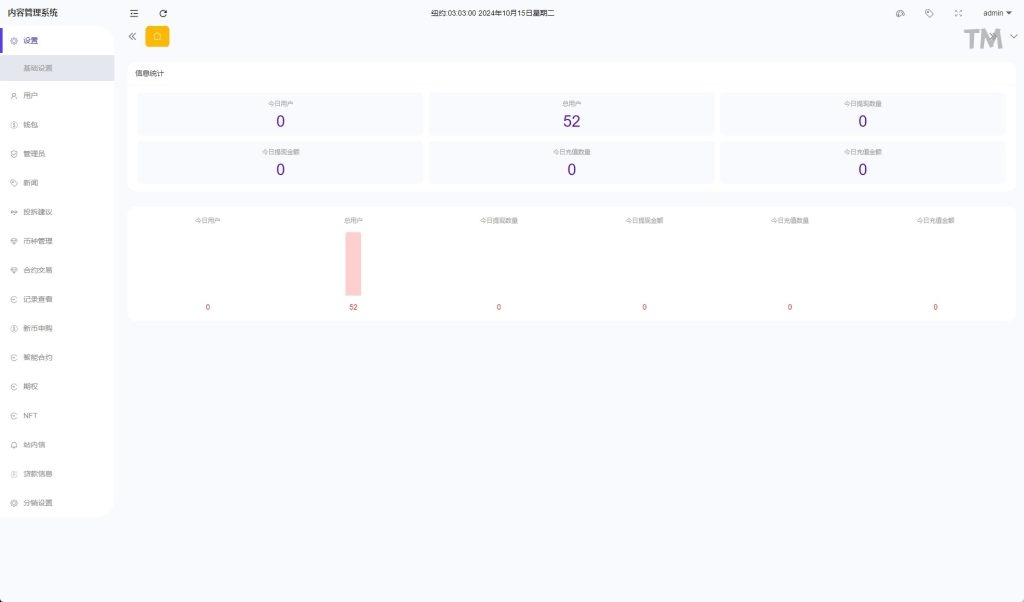
Task: Click the 钱包 wallet icon in sidebar
Action: 14,125
